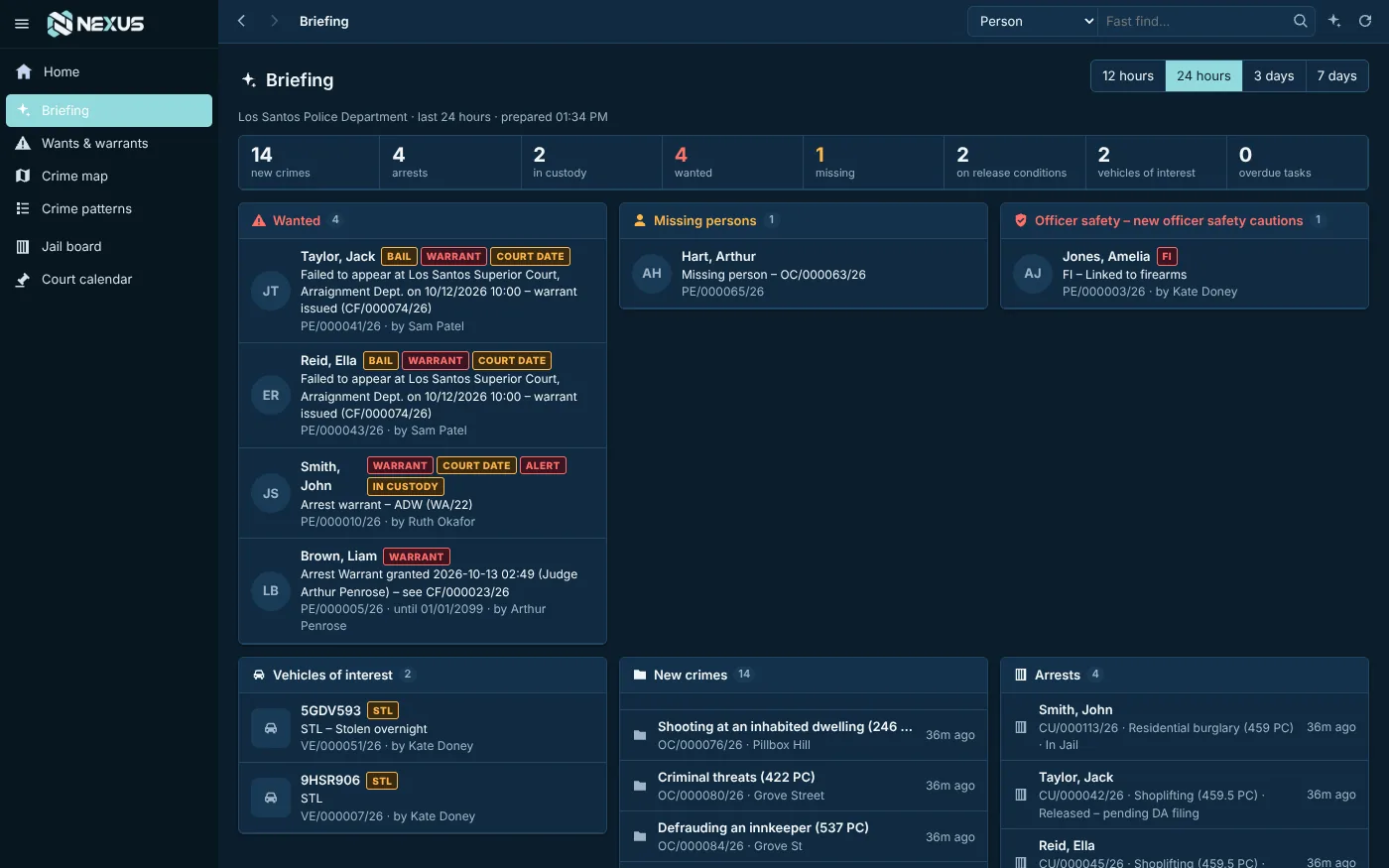Open Court calendar in the sidebar

[x=109, y=279]
